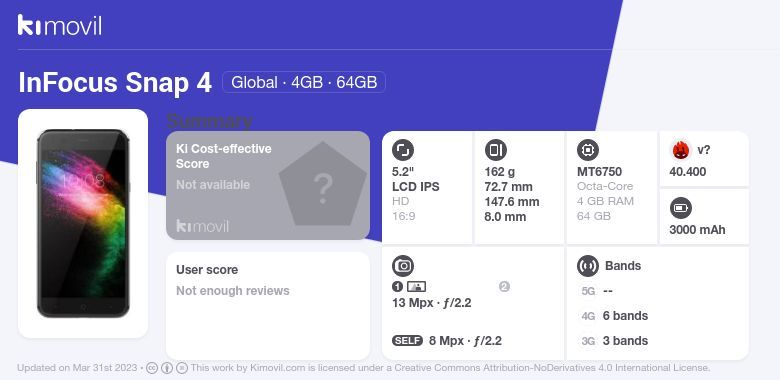Click the camera specs icon
780x380 pixels.
pos(403,266)
